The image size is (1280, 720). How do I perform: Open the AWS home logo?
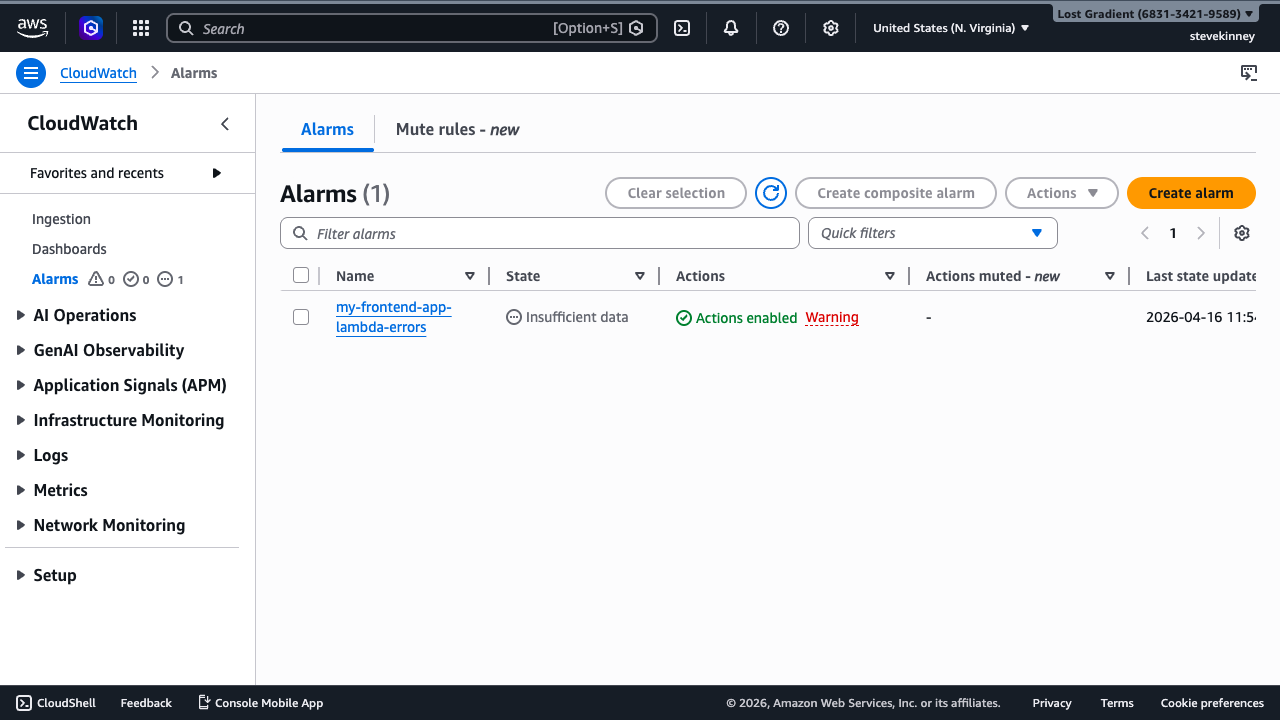point(32,28)
